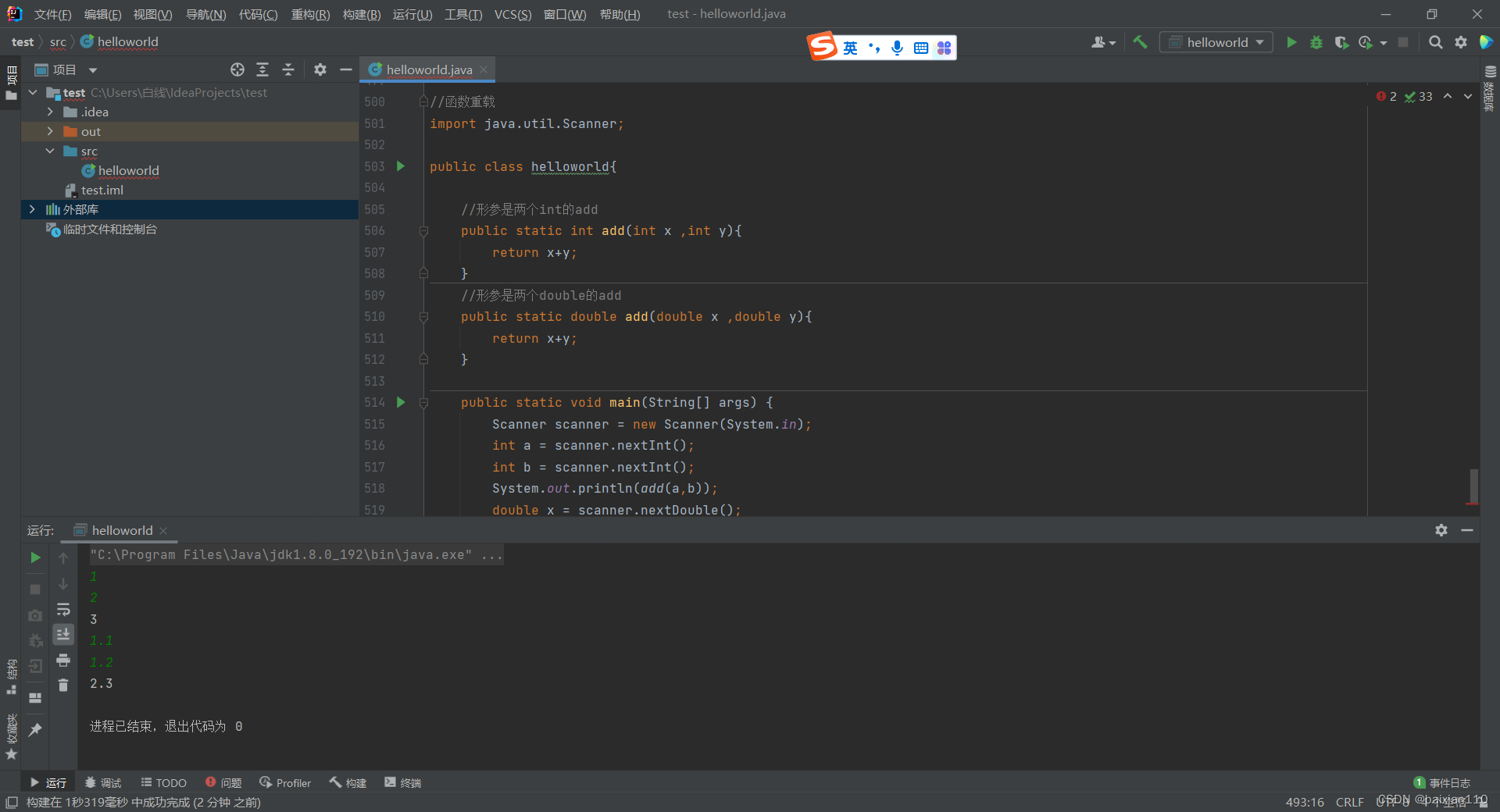The height and width of the screenshot is (812, 1500).
Task: Open the profiler run icon in toolbar
Action: tap(1366, 42)
